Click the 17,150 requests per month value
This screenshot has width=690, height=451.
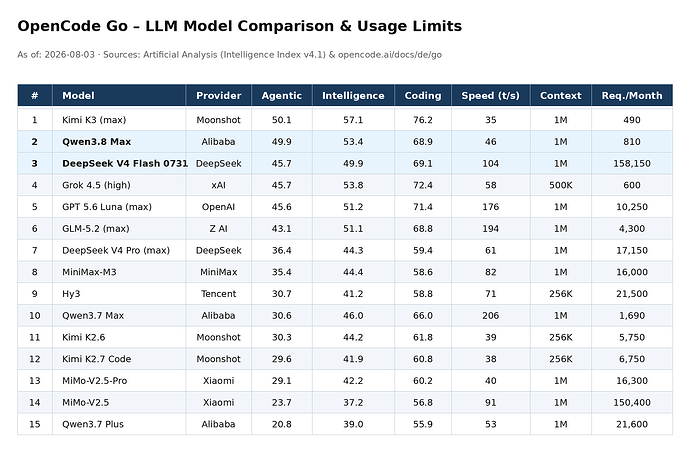tap(631, 250)
